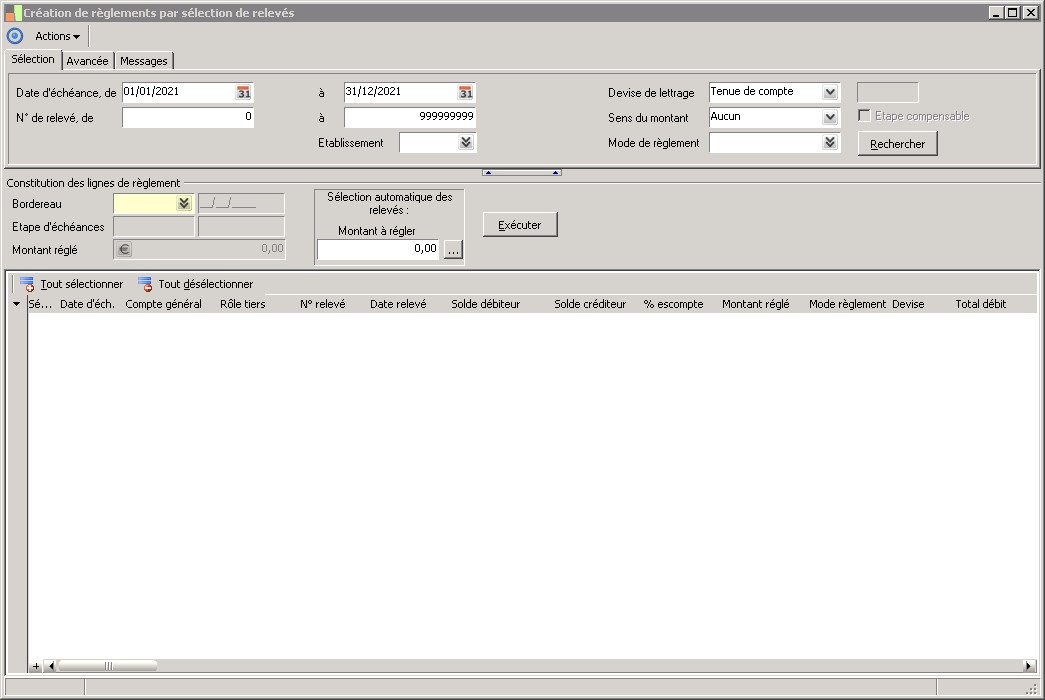Click the horizontal scrollbar left arrow

[51, 666]
